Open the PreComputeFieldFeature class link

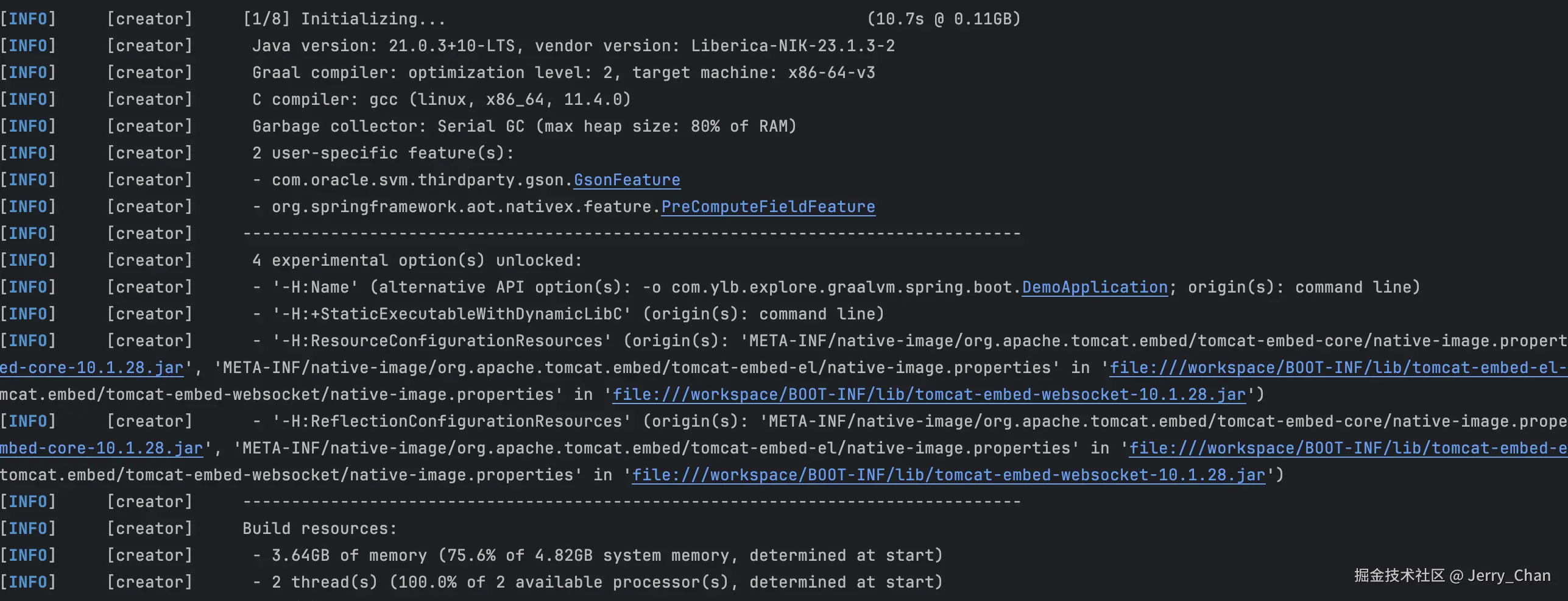tap(768, 207)
